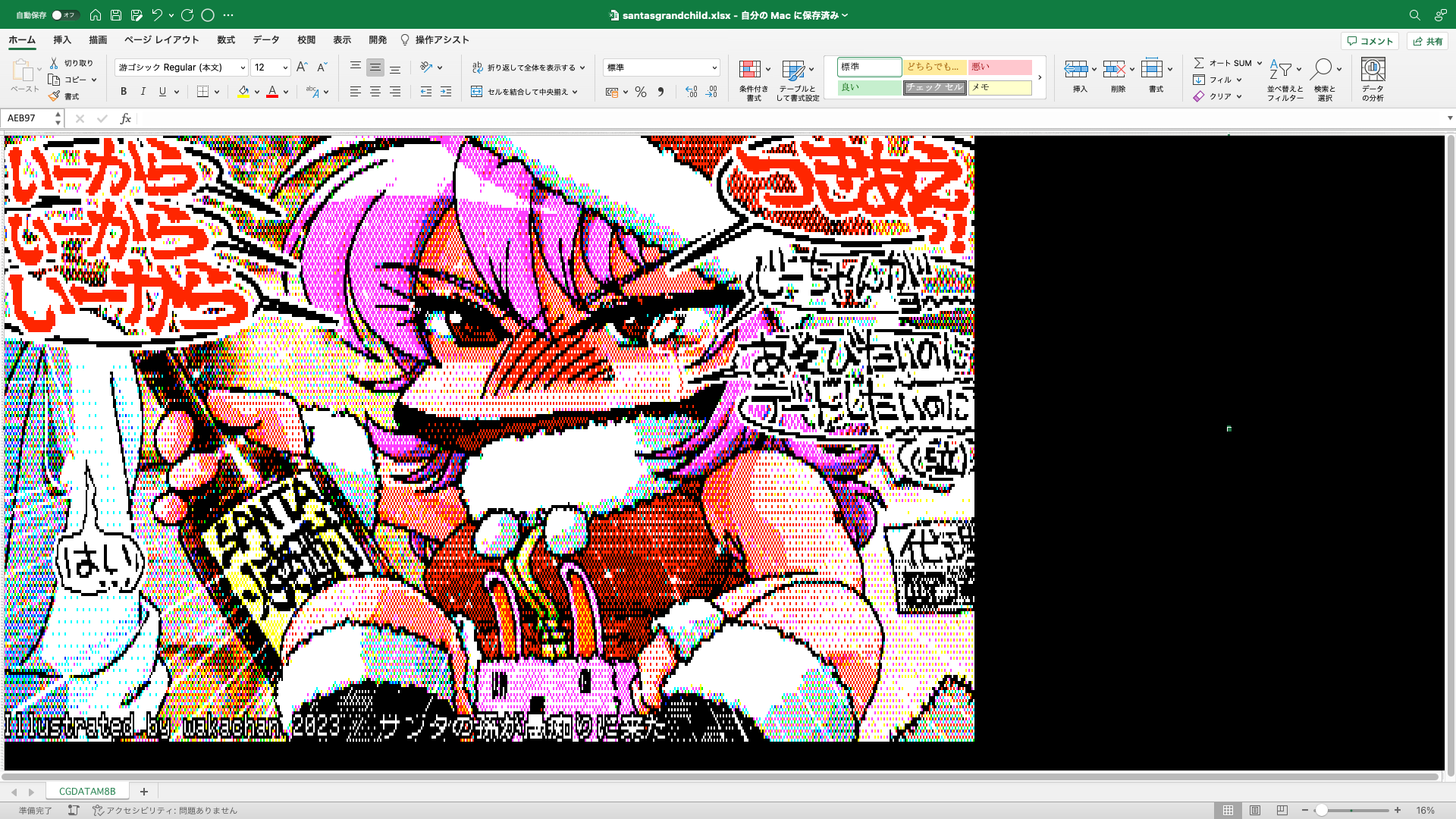1456x819 pixels.
Task: Open Analyze Data tool
Action: point(1373,79)
